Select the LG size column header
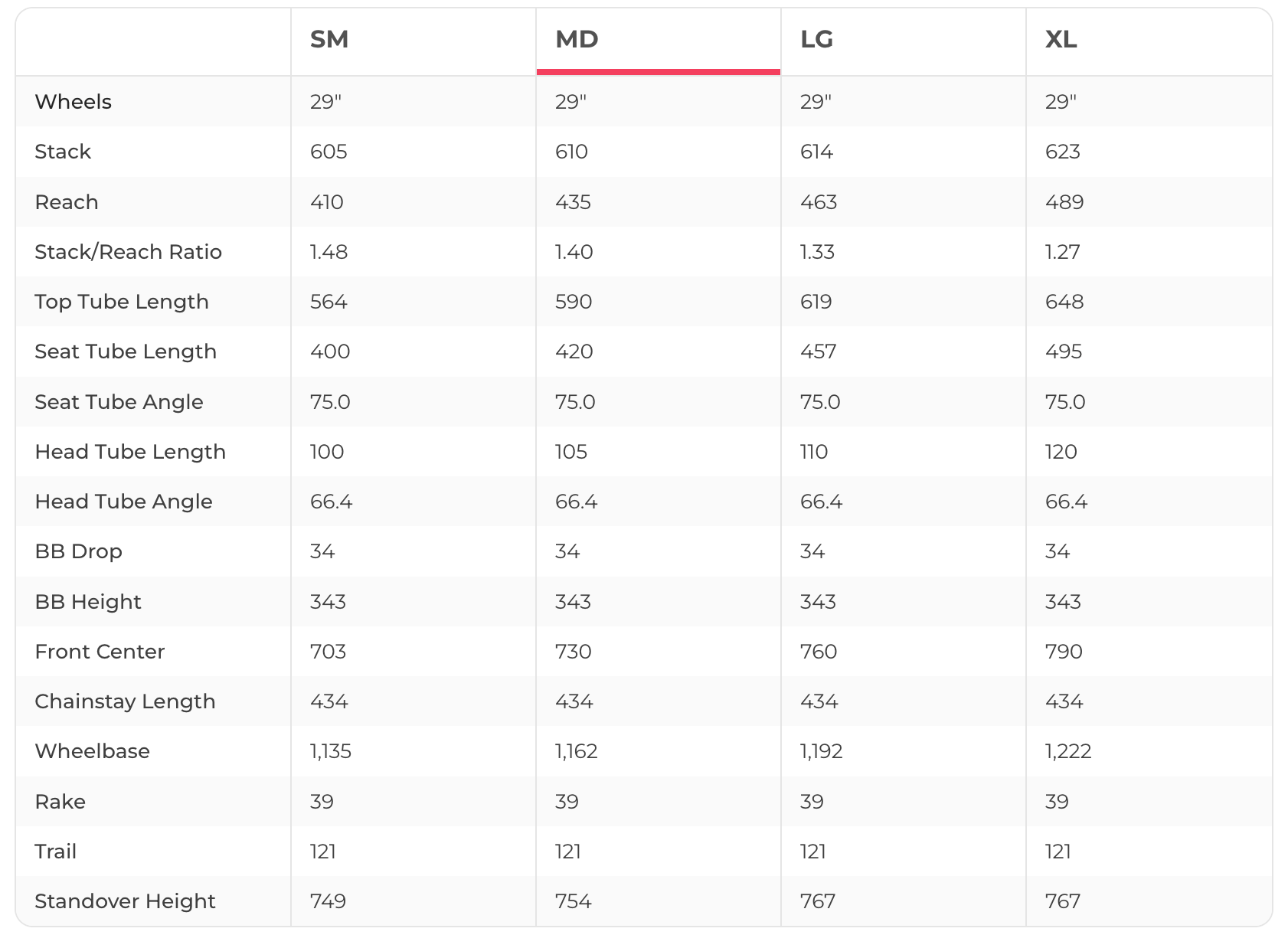 click(816, 39)
